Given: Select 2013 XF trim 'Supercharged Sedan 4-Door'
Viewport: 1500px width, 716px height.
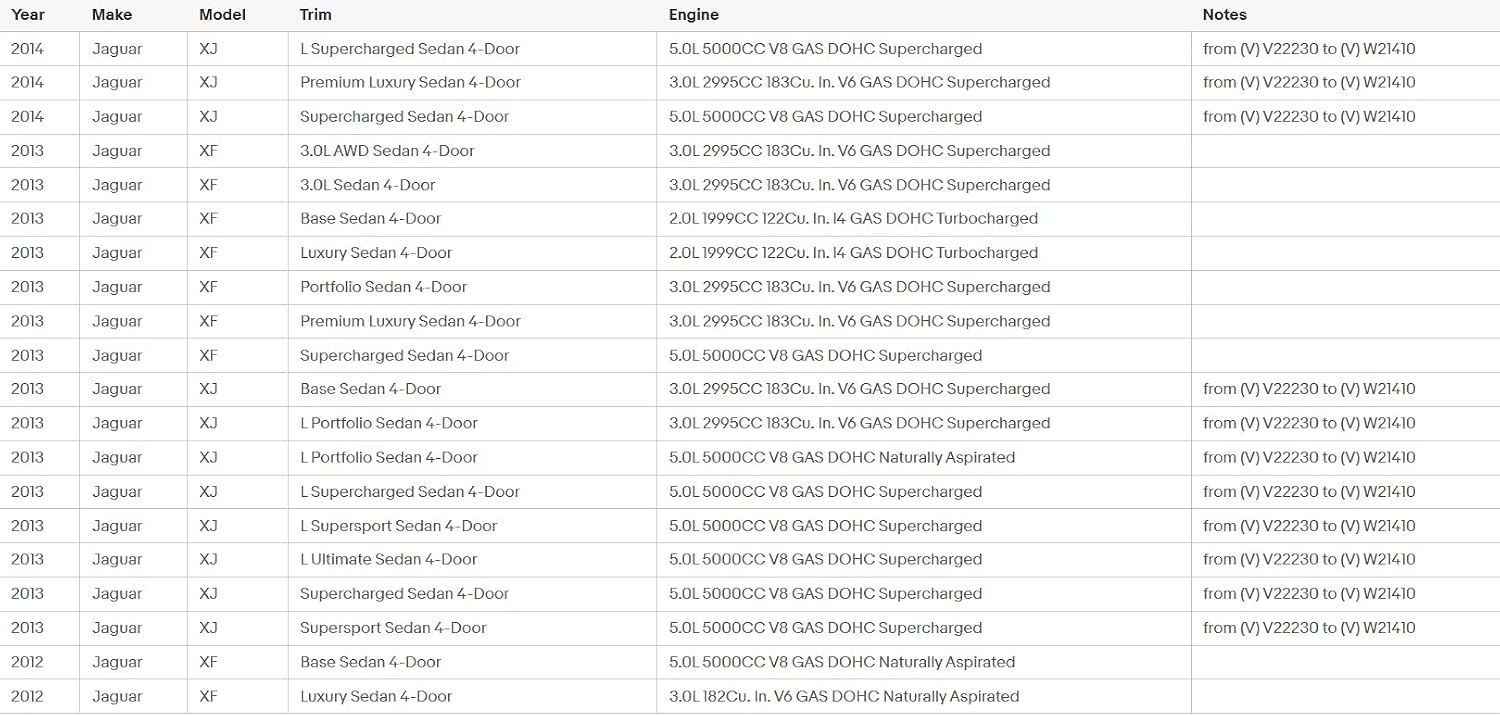Looking at the screenshot, I should [x=405, y=355].
